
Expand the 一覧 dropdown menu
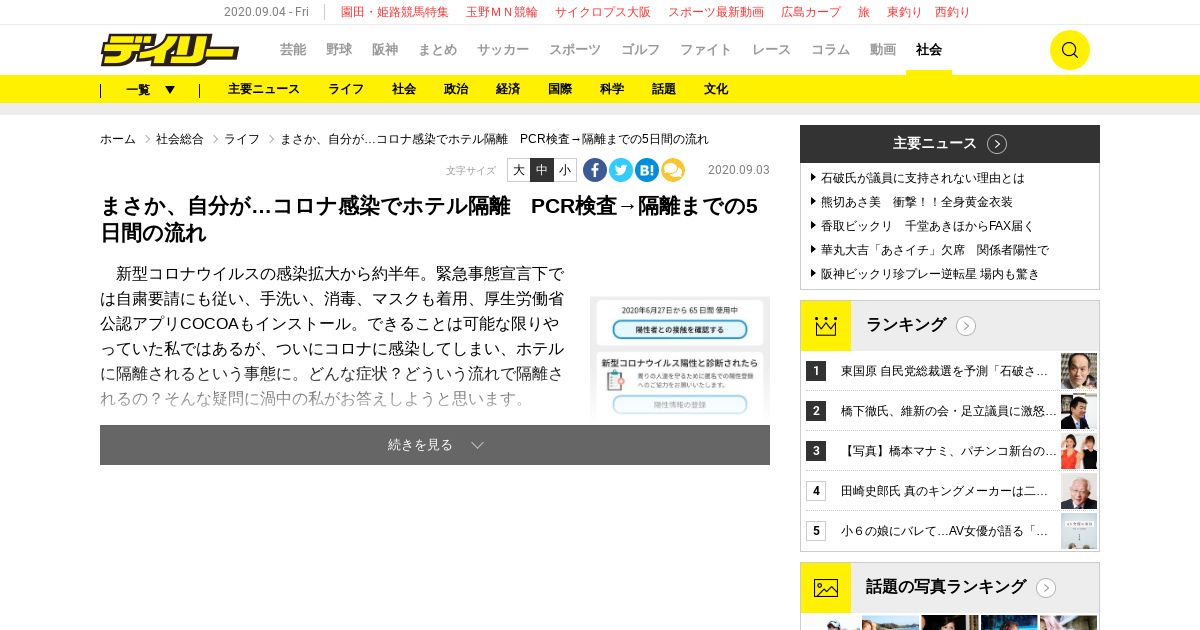(x=151, y=89)
